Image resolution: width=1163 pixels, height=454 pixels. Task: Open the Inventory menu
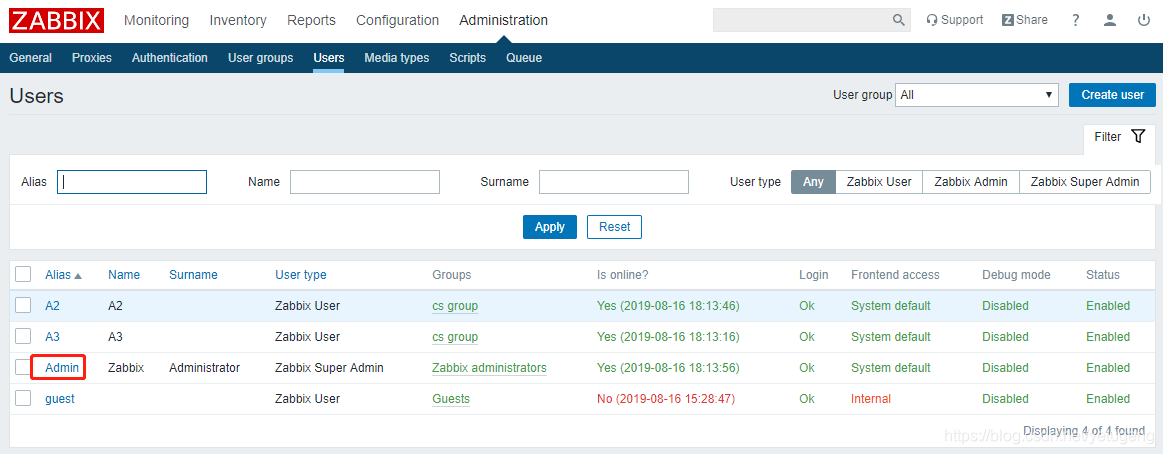pyautogui.click(x=238, y=21)
